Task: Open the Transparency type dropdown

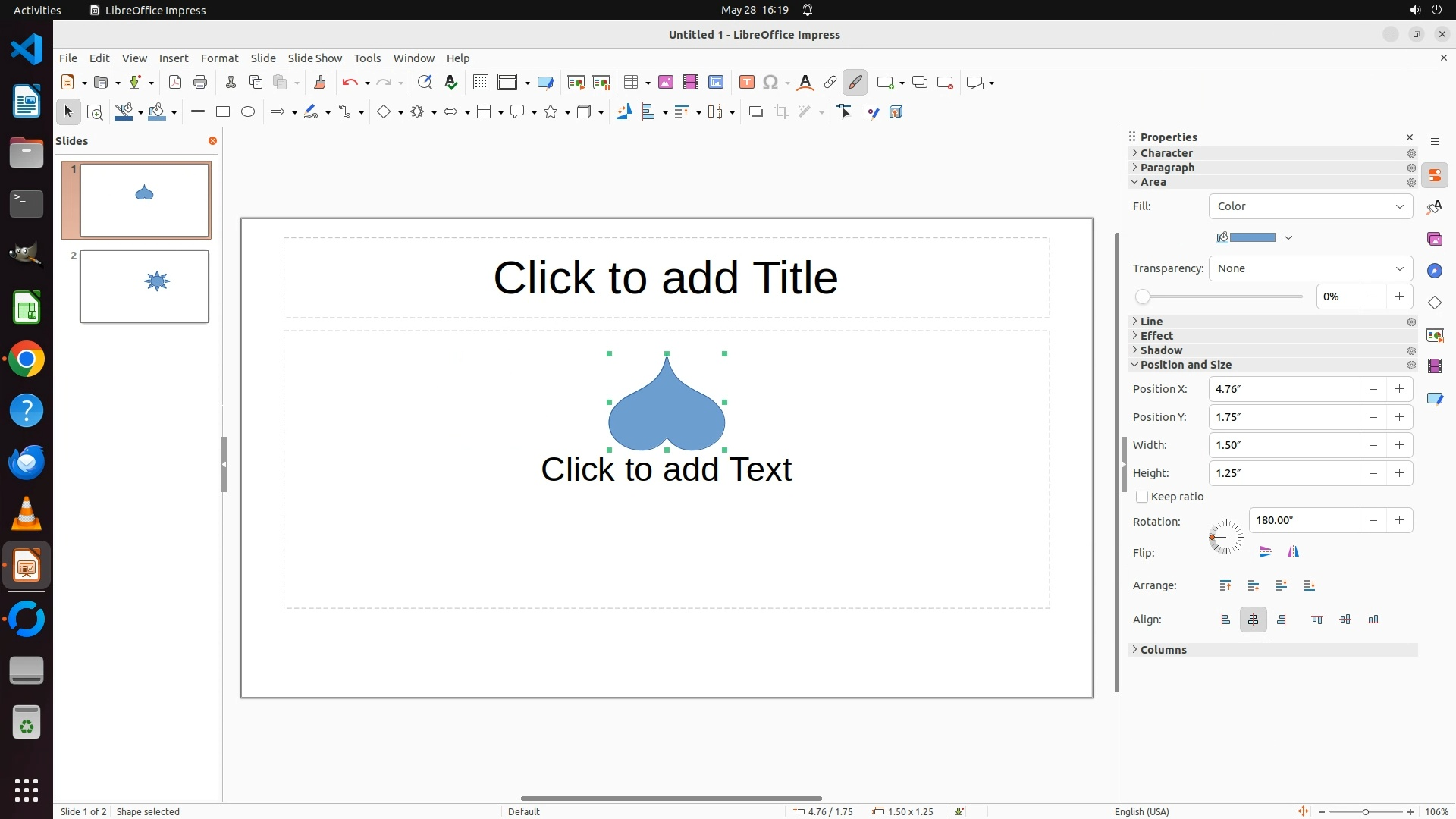Action: point(1310,268)
